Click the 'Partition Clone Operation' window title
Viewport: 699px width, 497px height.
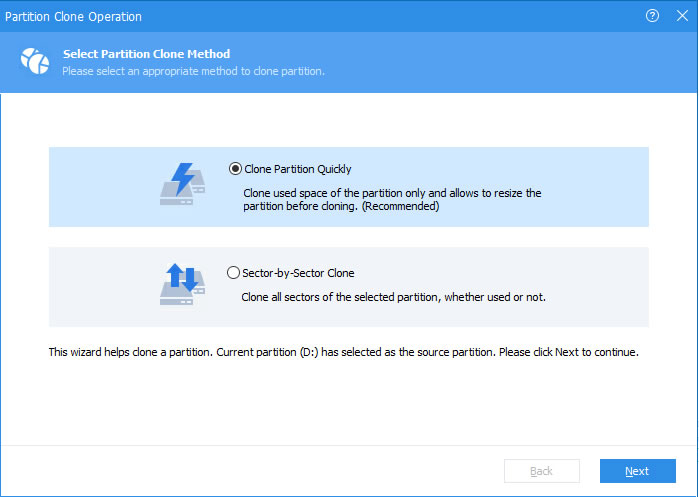coord(74,16)
